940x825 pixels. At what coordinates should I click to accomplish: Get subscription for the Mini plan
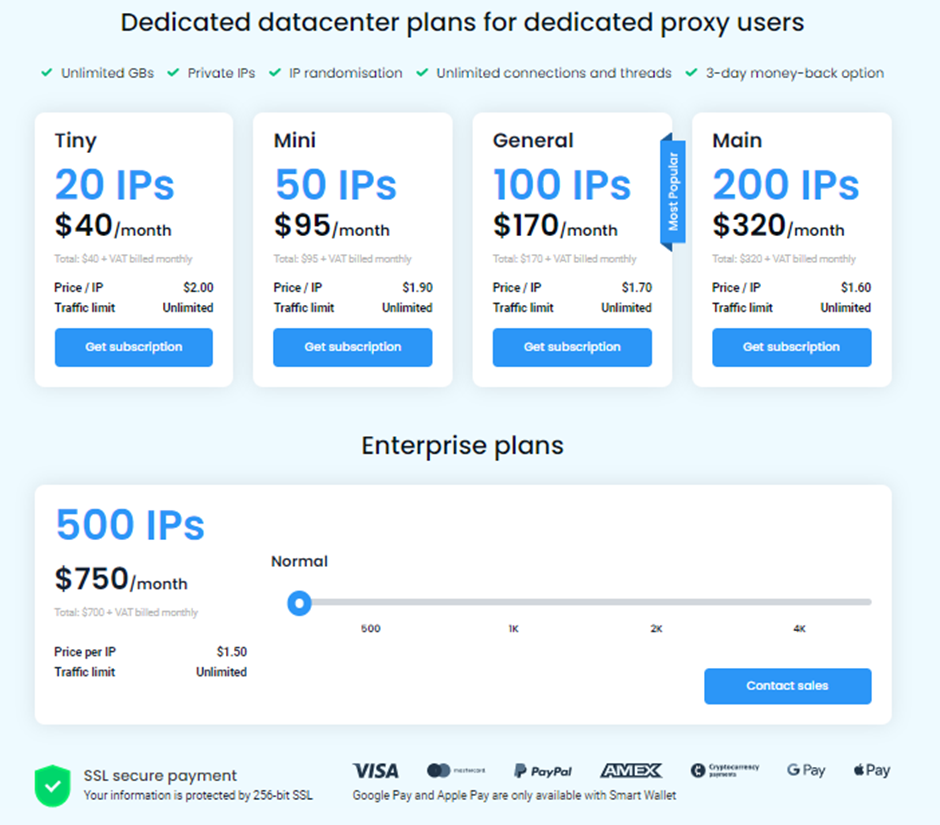click(x=353, y=347)
